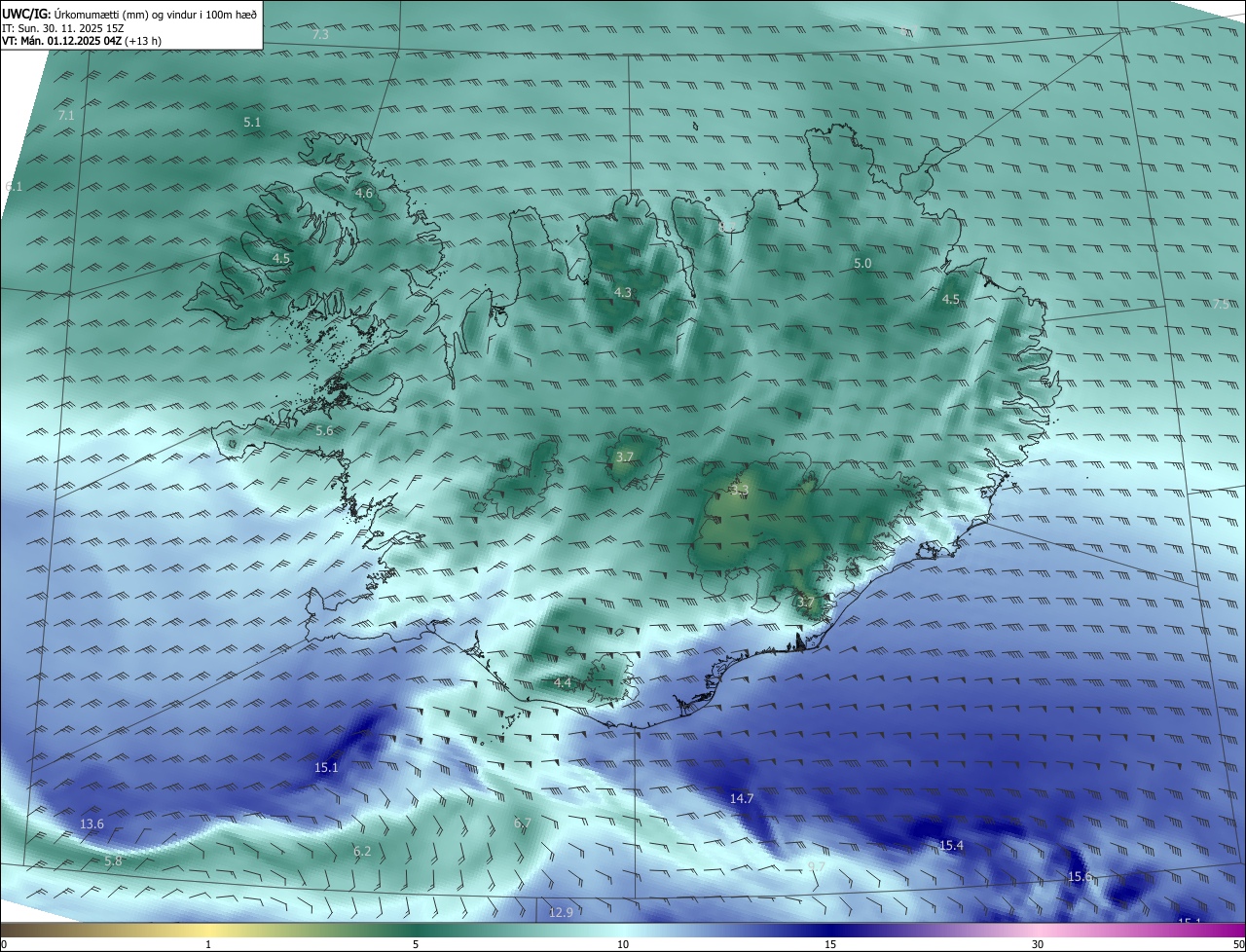Click the 4.4 value on the south coast

click(x=563, y=683)
